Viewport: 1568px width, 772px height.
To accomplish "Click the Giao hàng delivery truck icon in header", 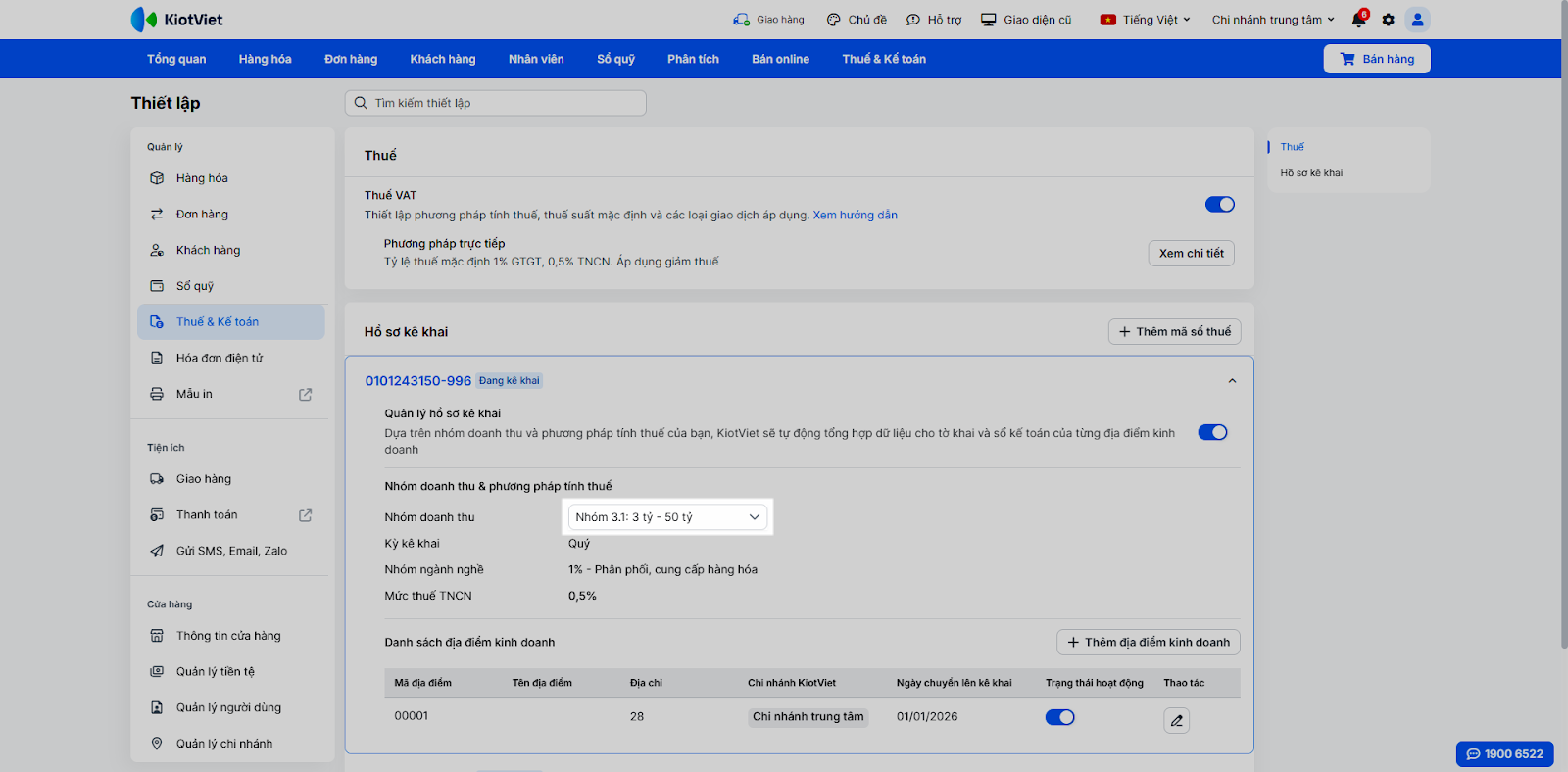I will click(741, 20).
